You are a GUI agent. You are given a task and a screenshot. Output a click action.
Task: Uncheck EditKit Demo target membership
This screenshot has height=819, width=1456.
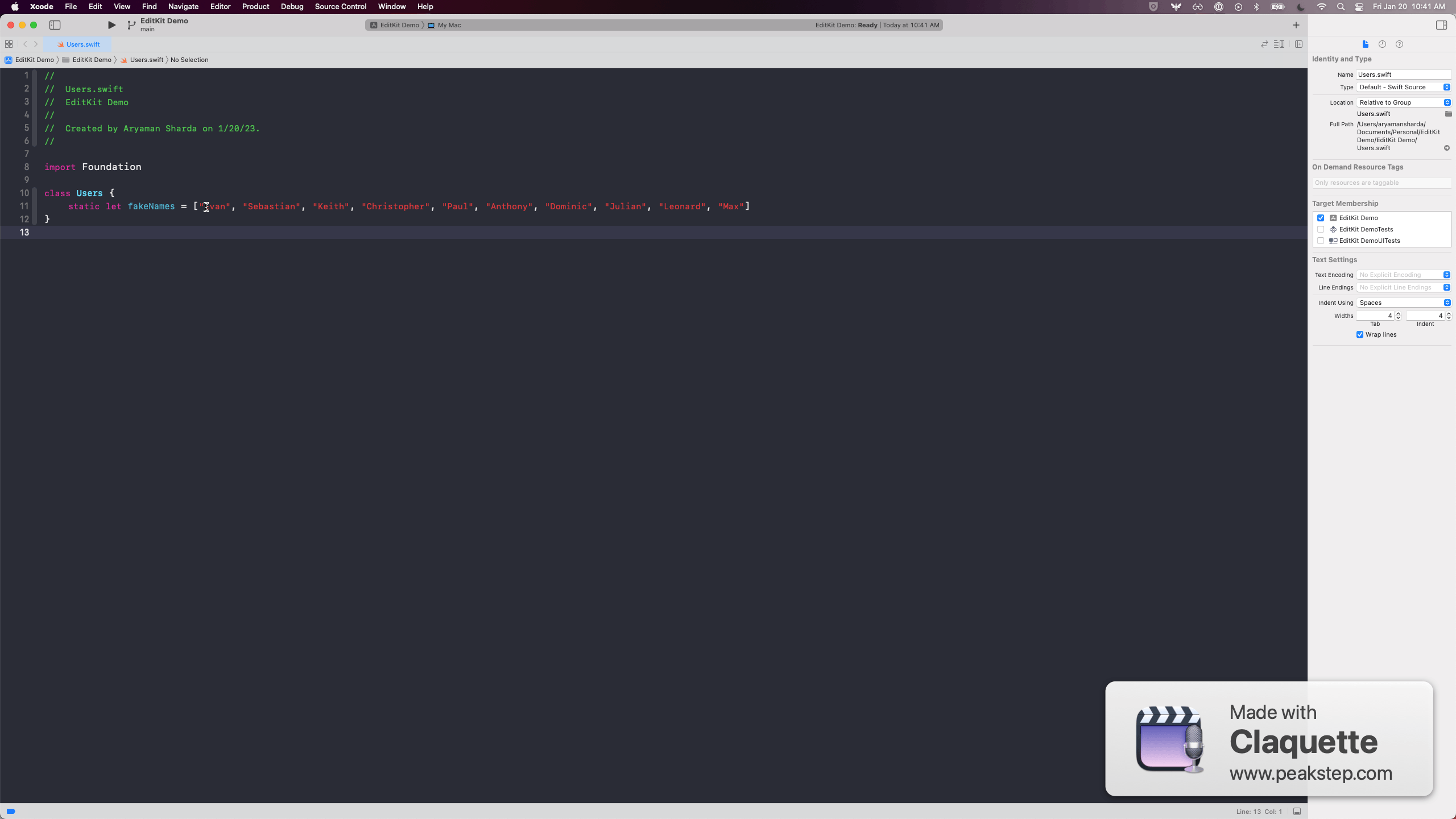coord(1321,217)
